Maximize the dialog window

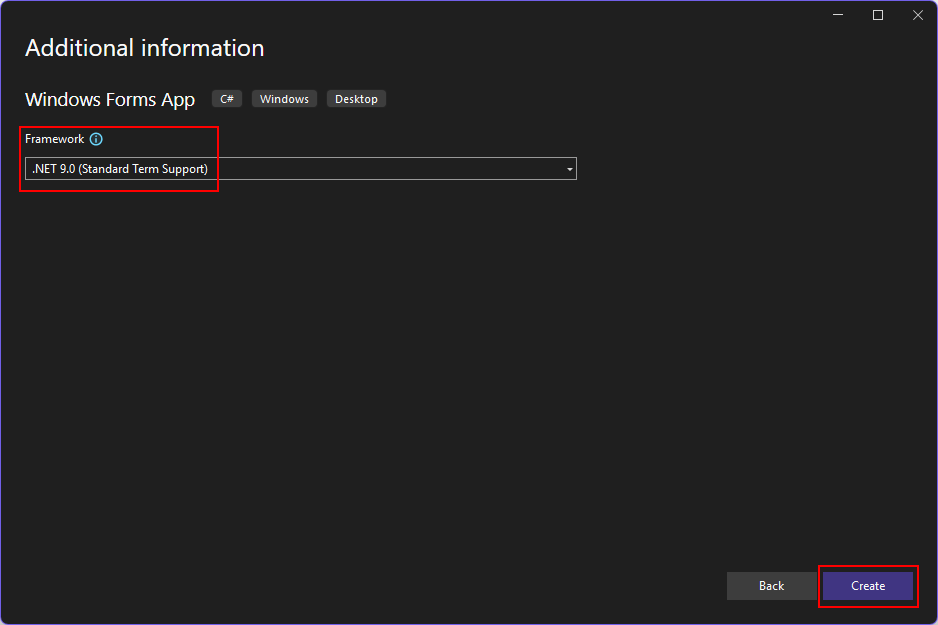point(877,15)
